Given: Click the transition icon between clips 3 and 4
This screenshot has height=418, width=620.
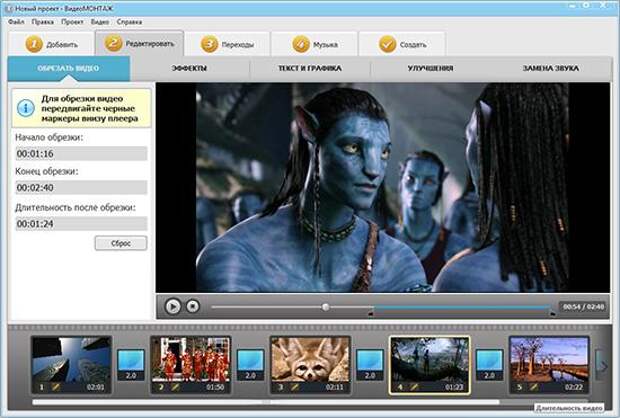Looking at the screenshot, I should point(370,365).
